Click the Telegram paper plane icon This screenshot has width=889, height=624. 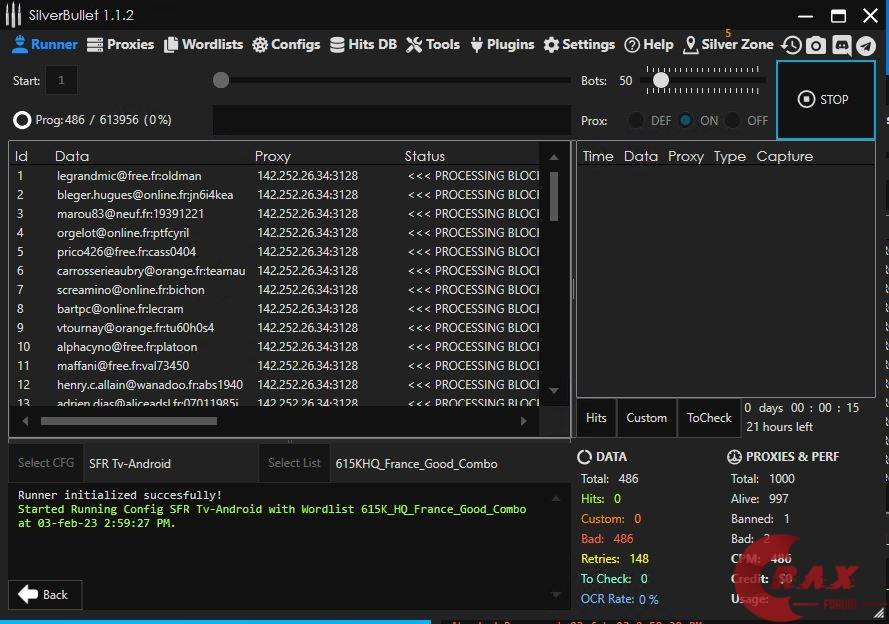(x=866, y=45)
